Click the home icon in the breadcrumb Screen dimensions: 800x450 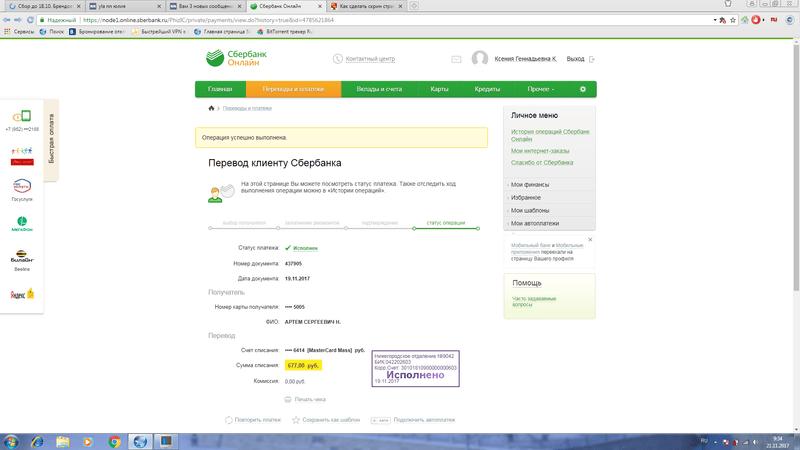(x=211, y=108)
